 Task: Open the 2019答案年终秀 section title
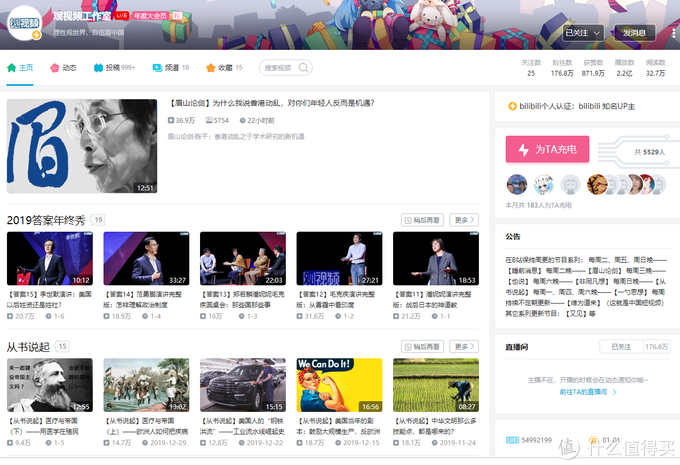(46, 220)
